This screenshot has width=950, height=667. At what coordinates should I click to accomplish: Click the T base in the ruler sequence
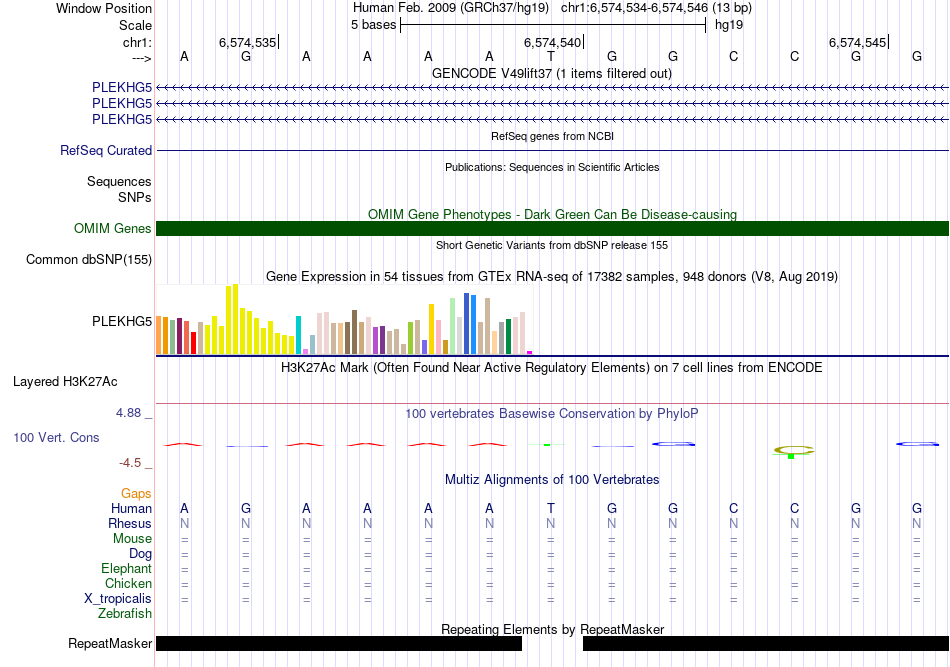point(551,56)
